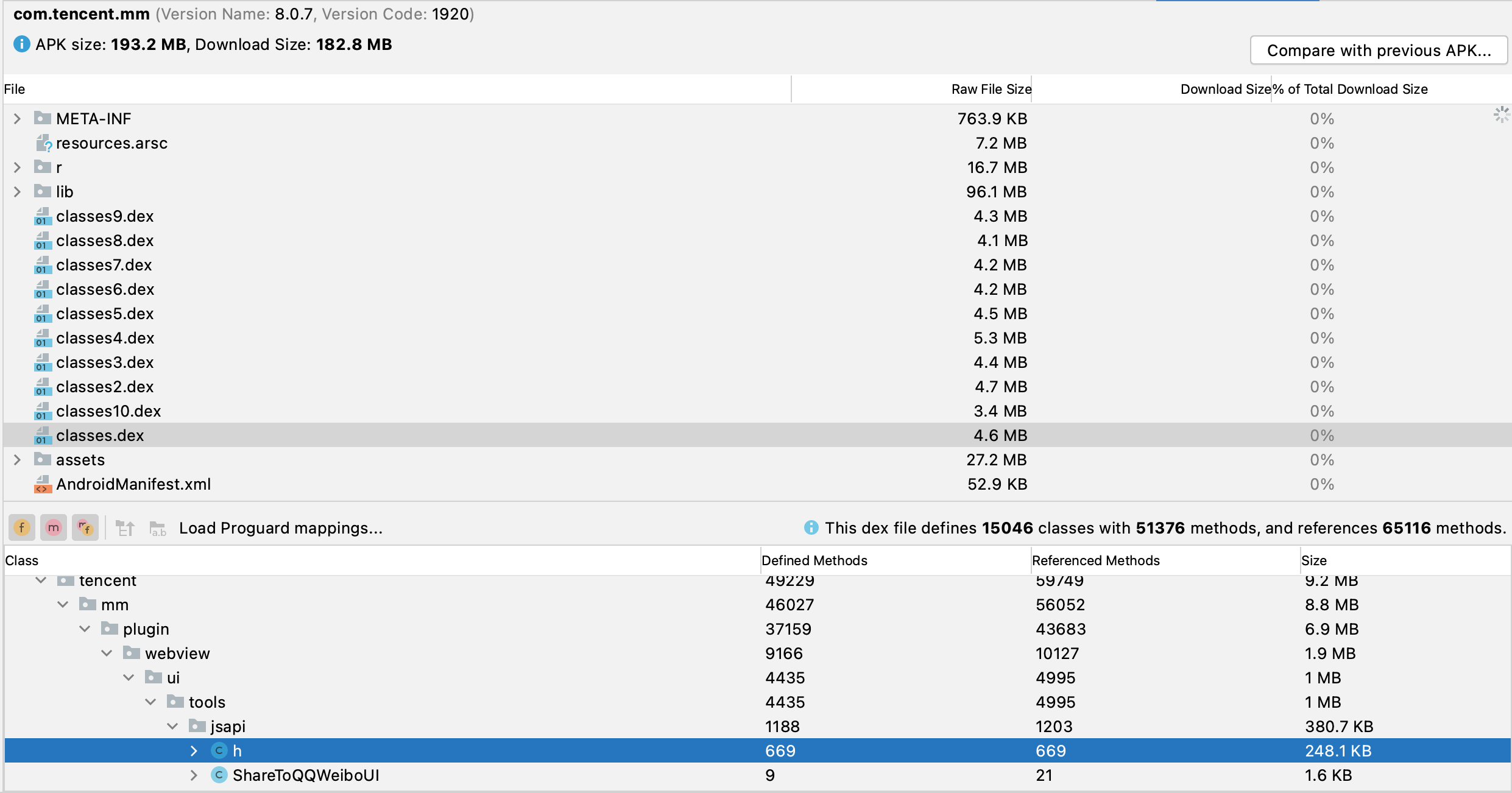Viewport: 1512px width, 793px height.
Task: Select classes4.dex file icon
Action: (x=43, y=338)
